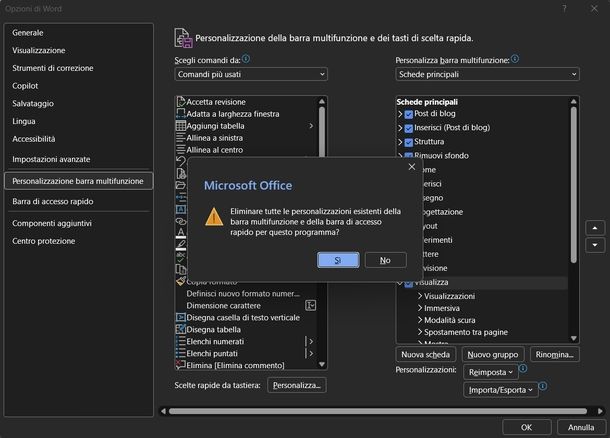Click the Accetta revisione command icon
The width and height of the screenshot is (610, 438).
point(181,102)
